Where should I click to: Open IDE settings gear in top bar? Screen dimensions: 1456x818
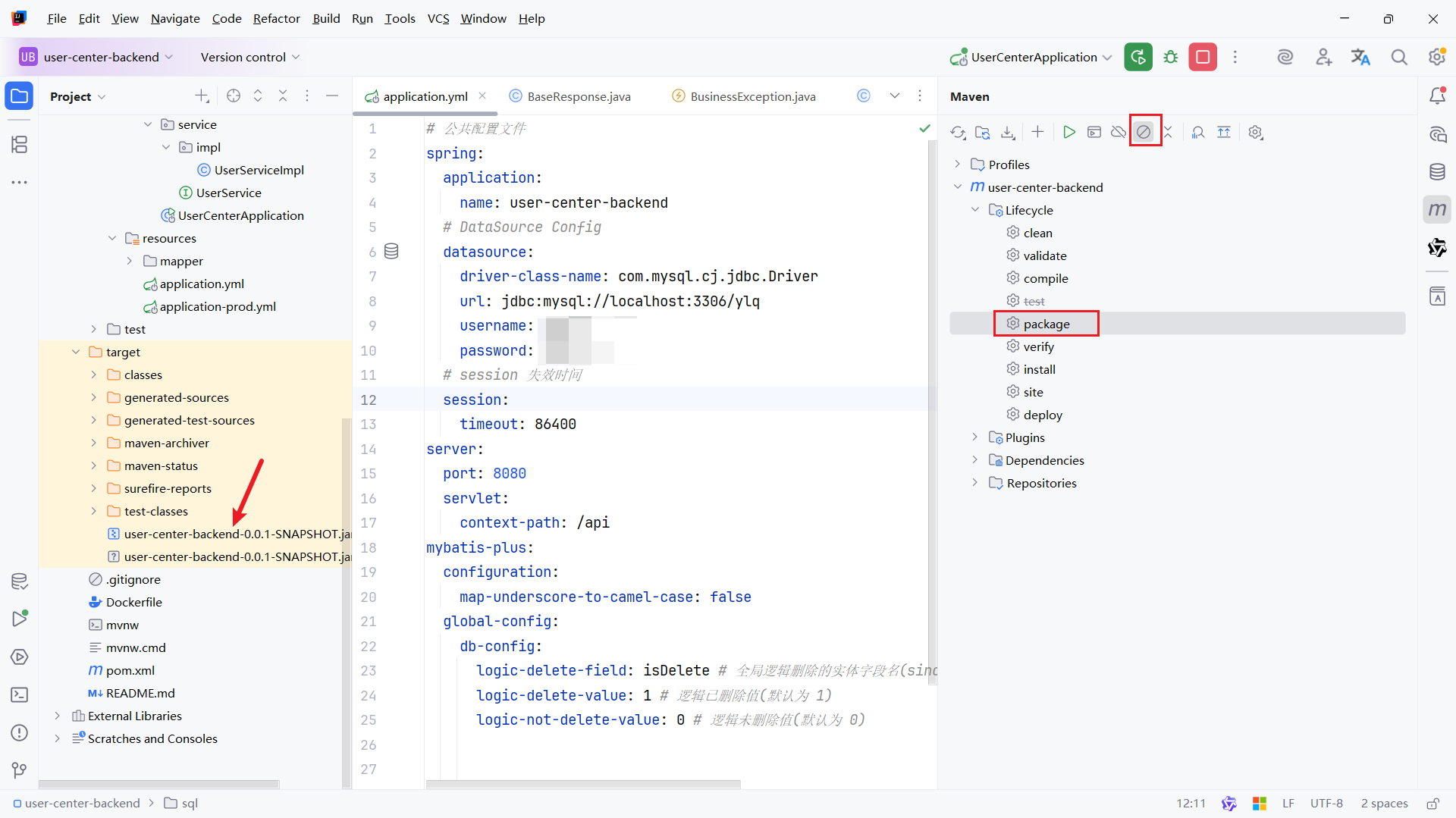point(1437,57)
